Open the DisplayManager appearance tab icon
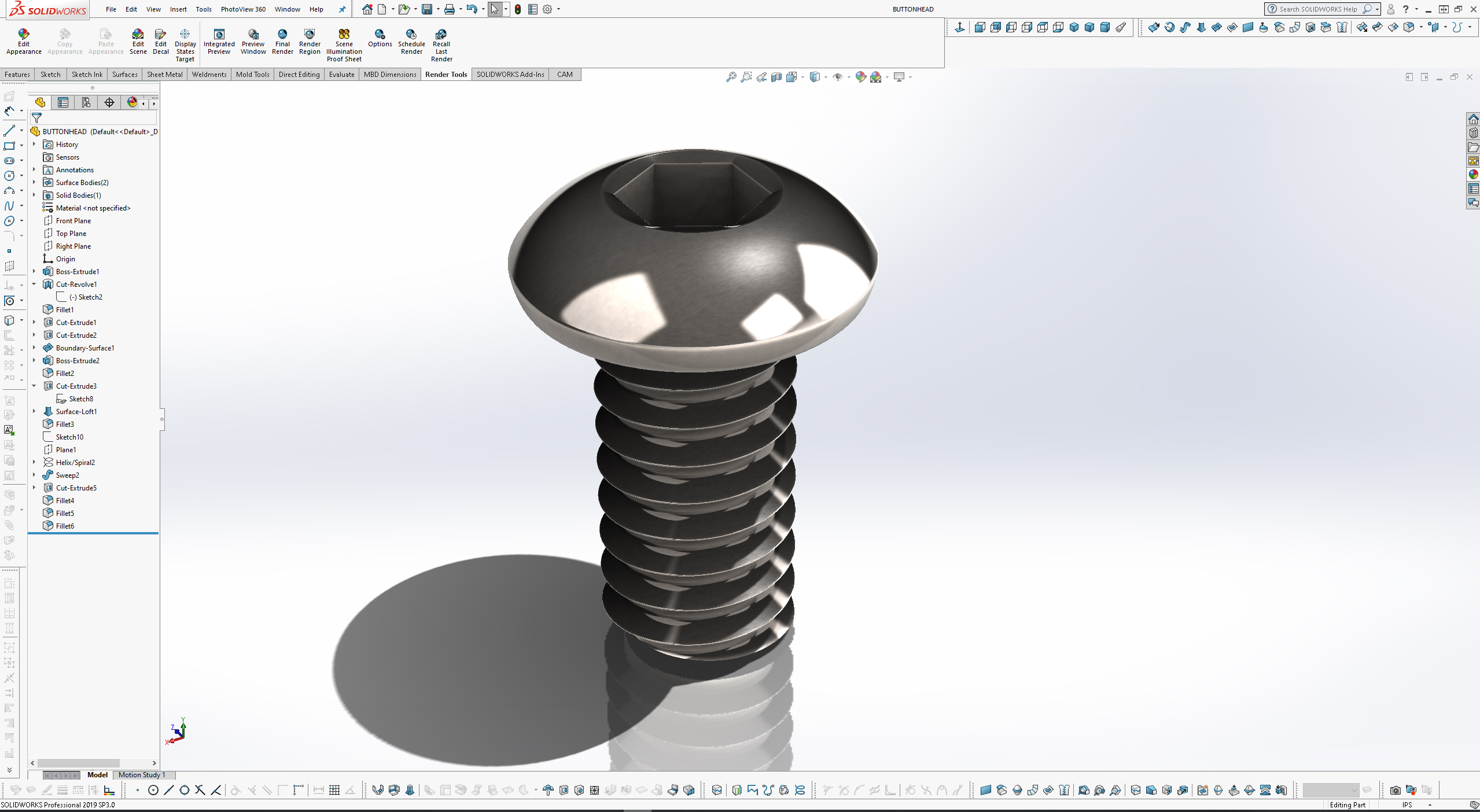 coord(132,102)
